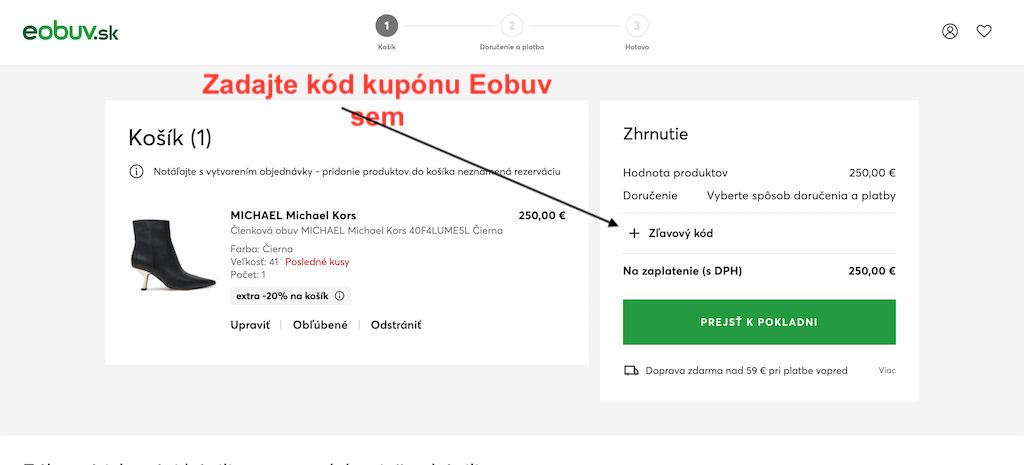
Task: Click the Prejsť k pokladni button
Action: pos(760,322)
